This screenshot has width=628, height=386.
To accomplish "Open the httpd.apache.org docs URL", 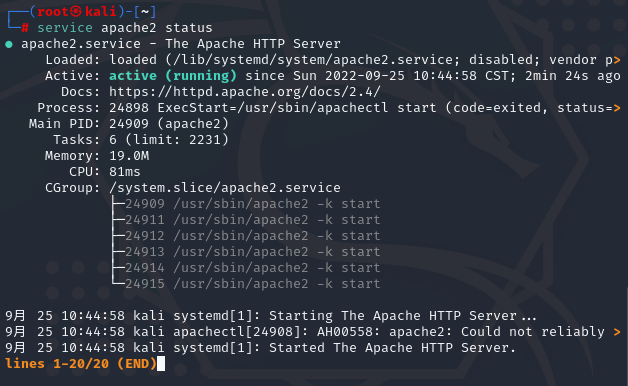I will point(245,92).
